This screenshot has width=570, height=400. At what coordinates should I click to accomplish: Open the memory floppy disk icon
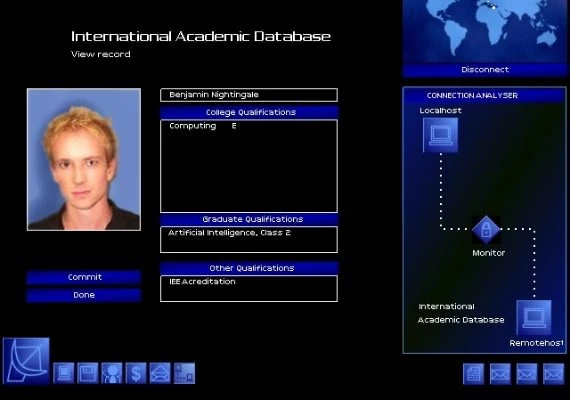click(x=88, y=373)
